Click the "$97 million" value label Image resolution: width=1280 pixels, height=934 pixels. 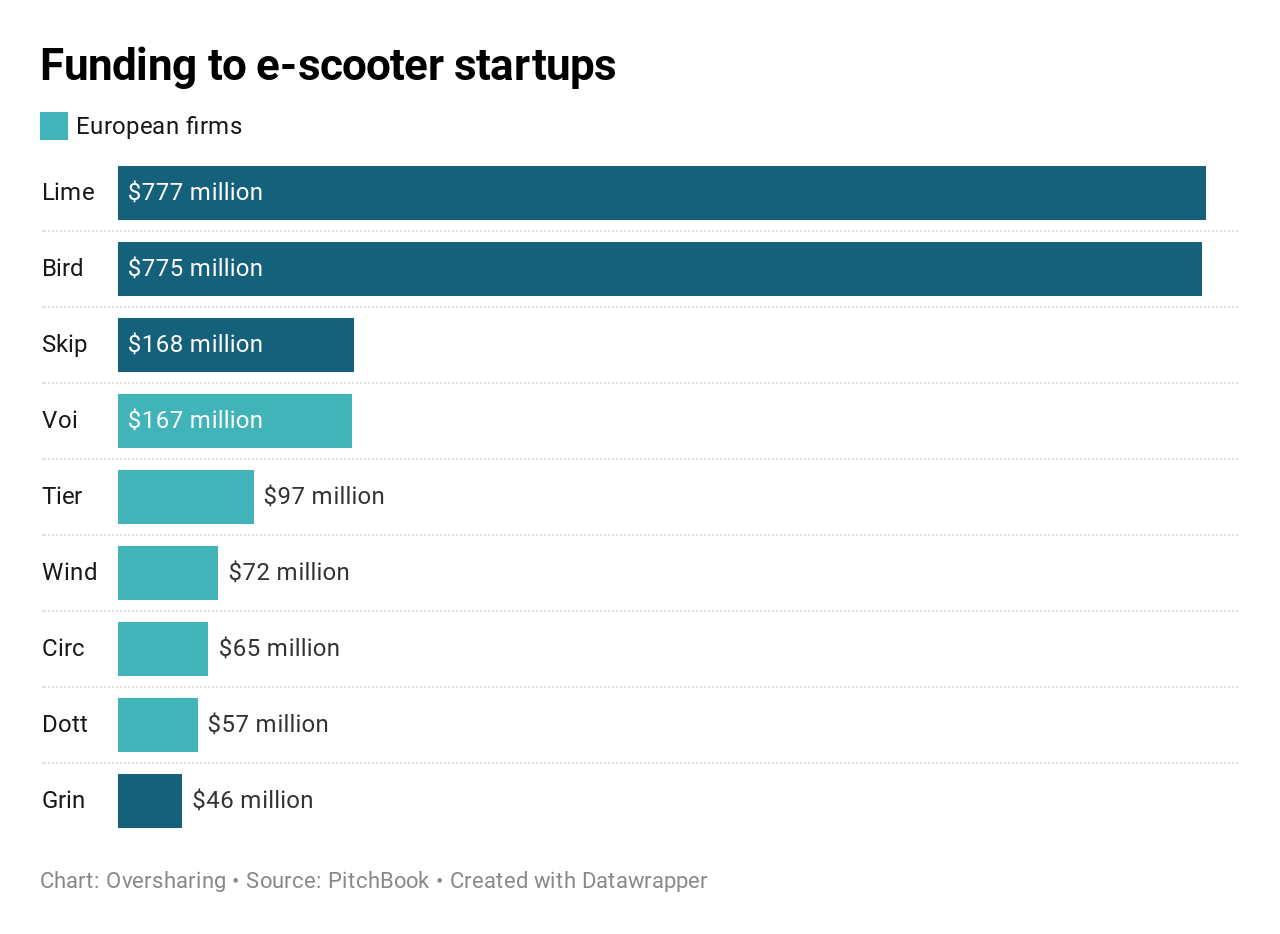324,496
